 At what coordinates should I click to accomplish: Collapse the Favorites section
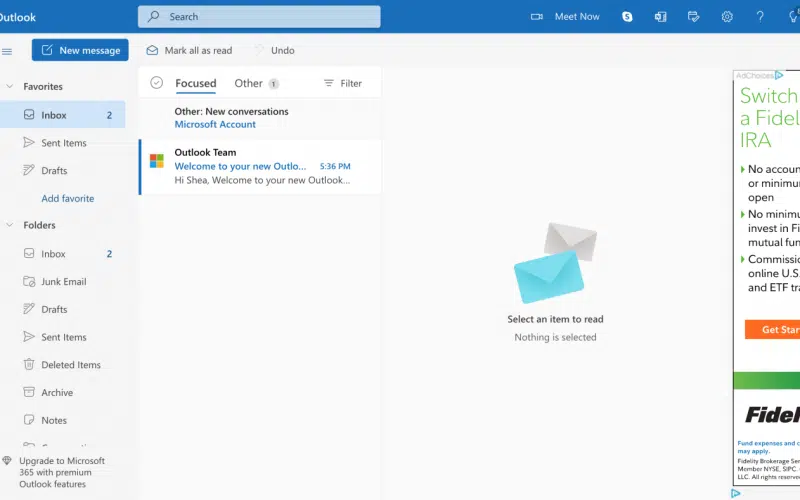9,87
